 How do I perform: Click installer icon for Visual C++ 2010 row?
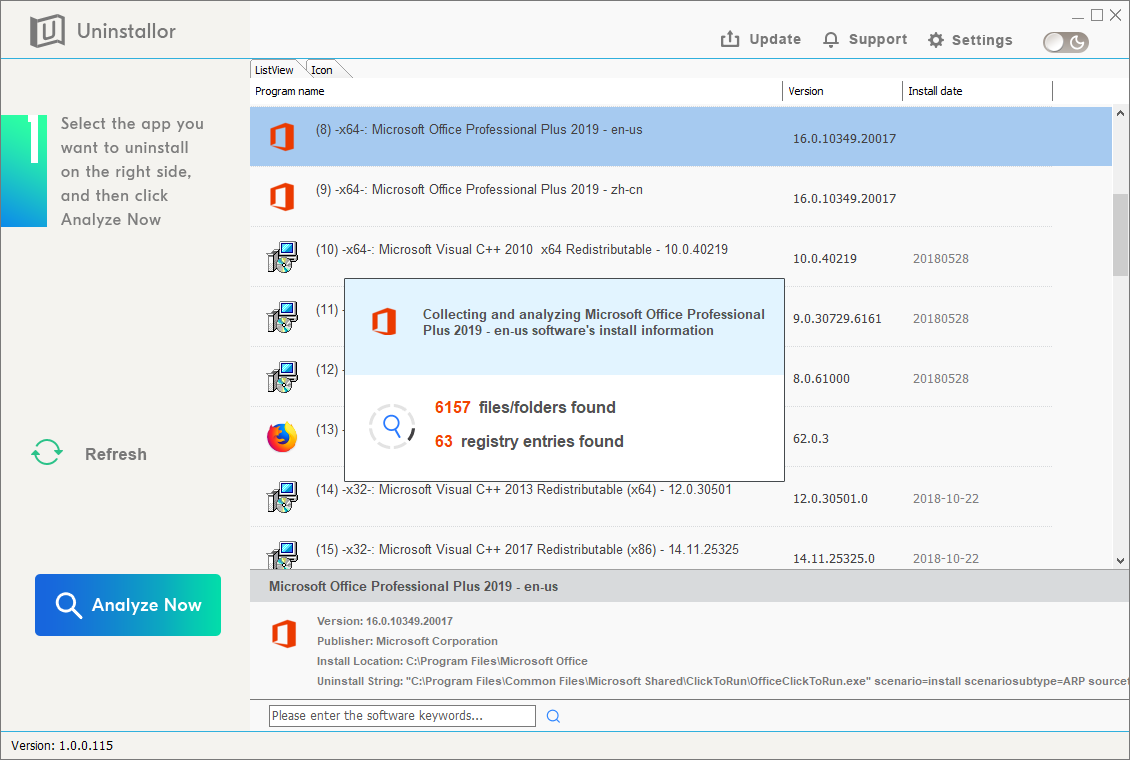(282, 256)
